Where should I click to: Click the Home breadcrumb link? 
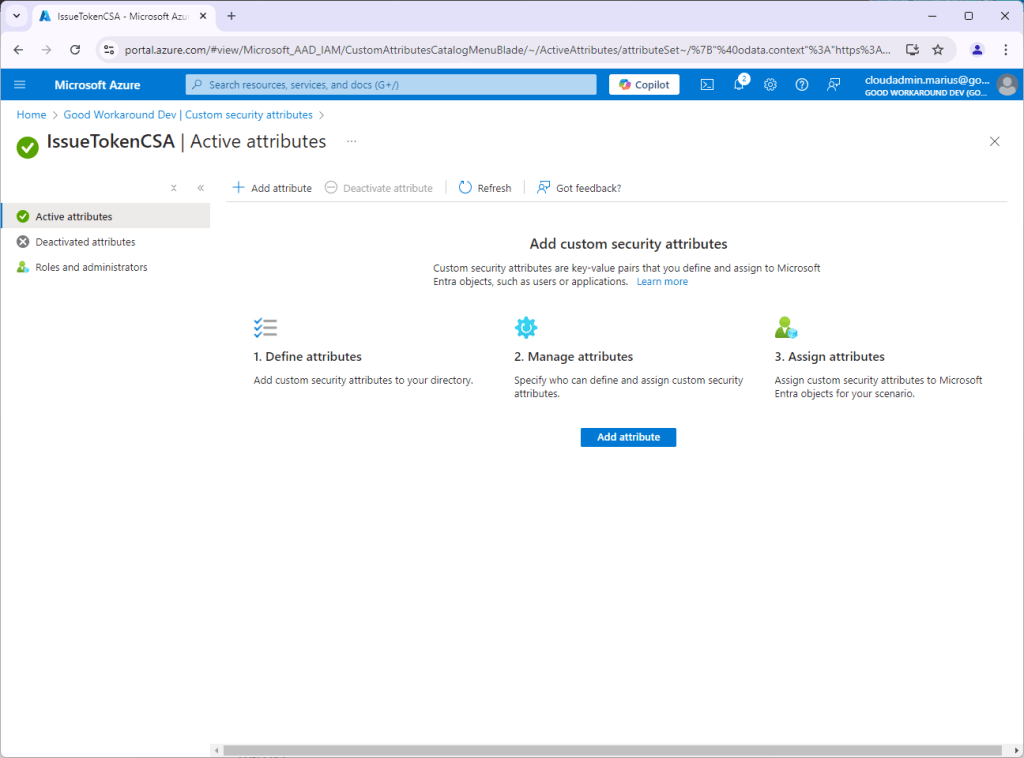pos(31,115)
